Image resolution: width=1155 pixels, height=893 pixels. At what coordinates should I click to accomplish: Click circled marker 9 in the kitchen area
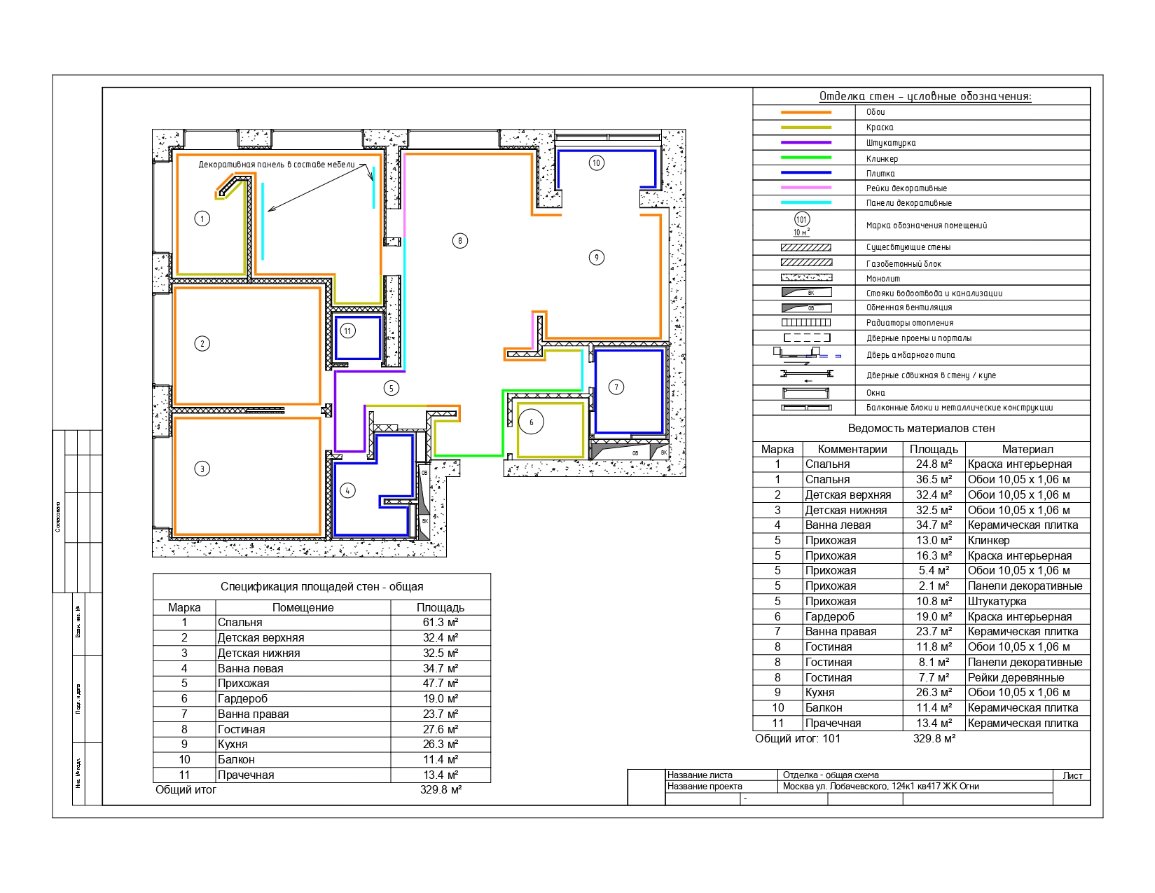tap(594, 258)
